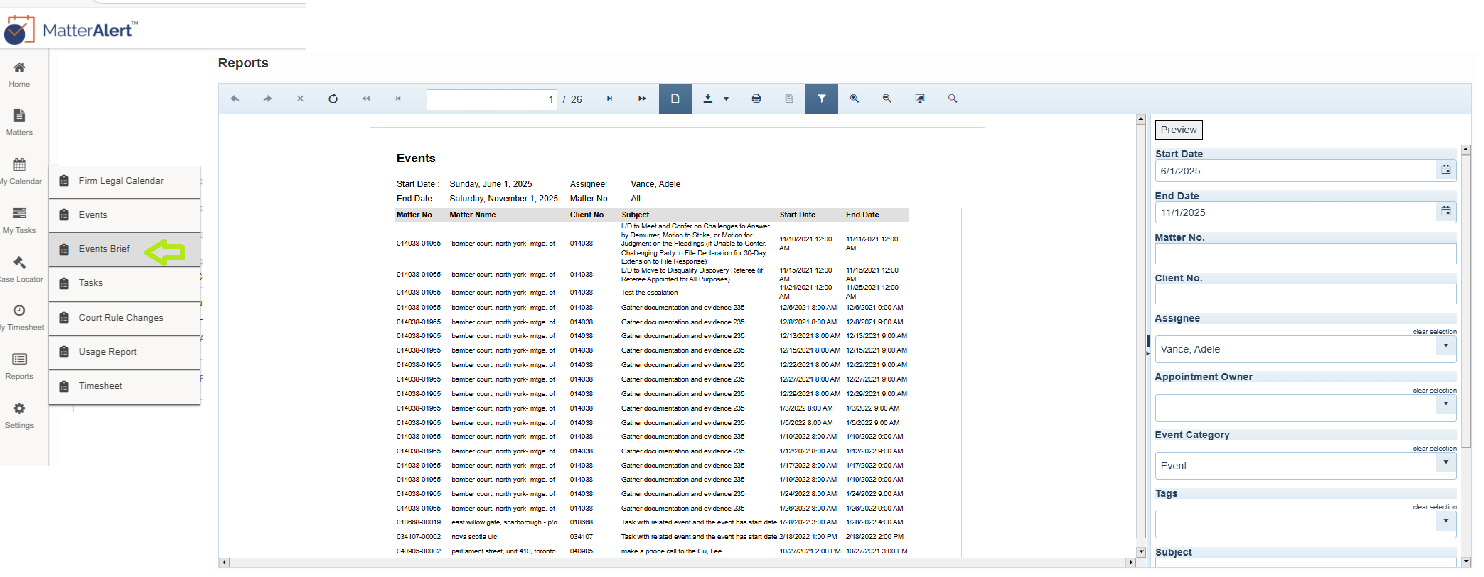Click the parameters panel splitter handle
Viewport: 1484px width, 577px height.
[x=1149, y=343]
